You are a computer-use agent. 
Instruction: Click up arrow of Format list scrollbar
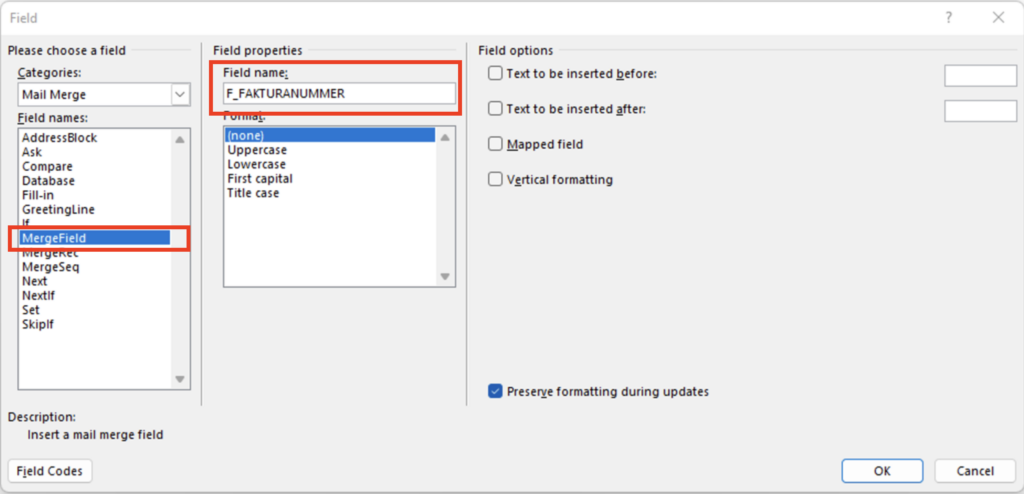coord(445,137)
